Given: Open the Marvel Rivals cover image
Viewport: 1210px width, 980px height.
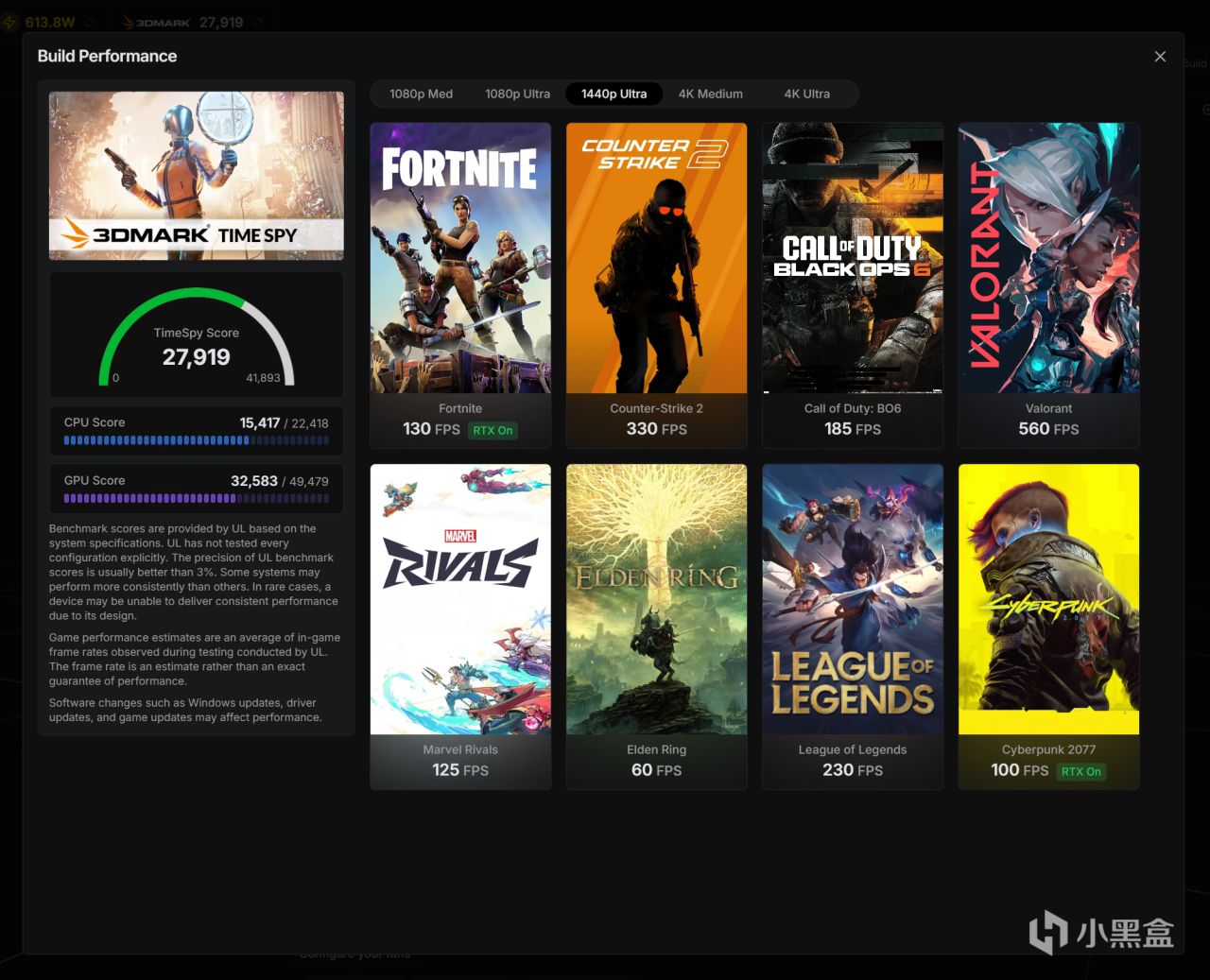Looking at the screenshot, I should [460, 599].
